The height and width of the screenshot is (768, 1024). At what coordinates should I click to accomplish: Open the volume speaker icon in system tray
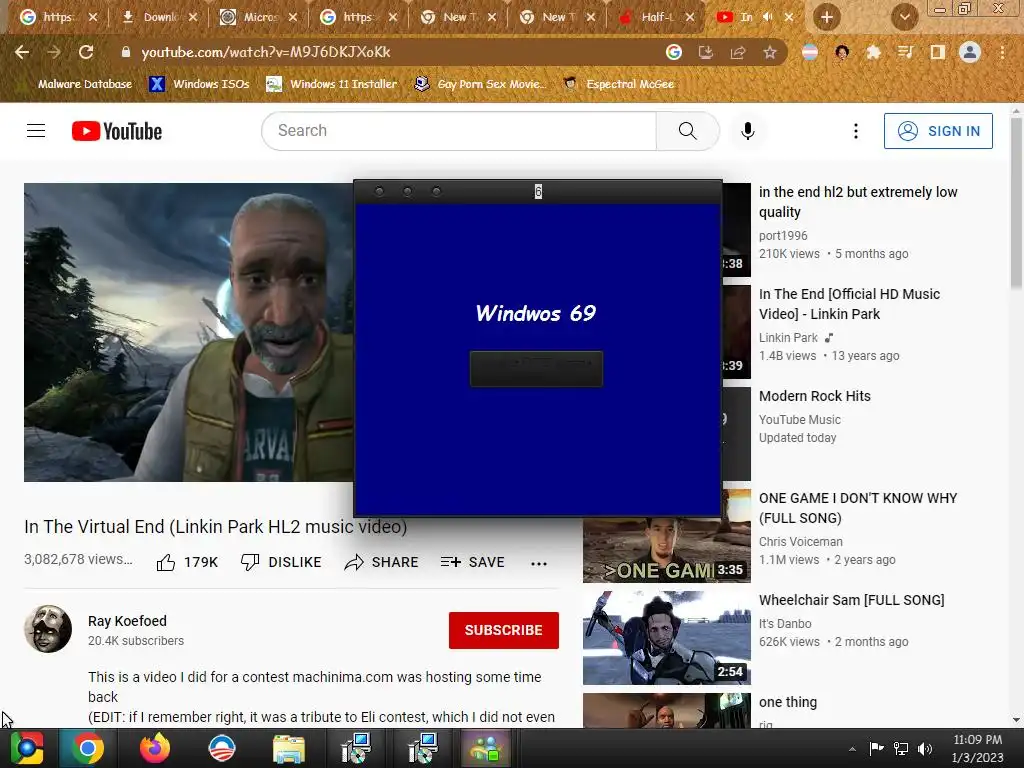pos(925,749)
